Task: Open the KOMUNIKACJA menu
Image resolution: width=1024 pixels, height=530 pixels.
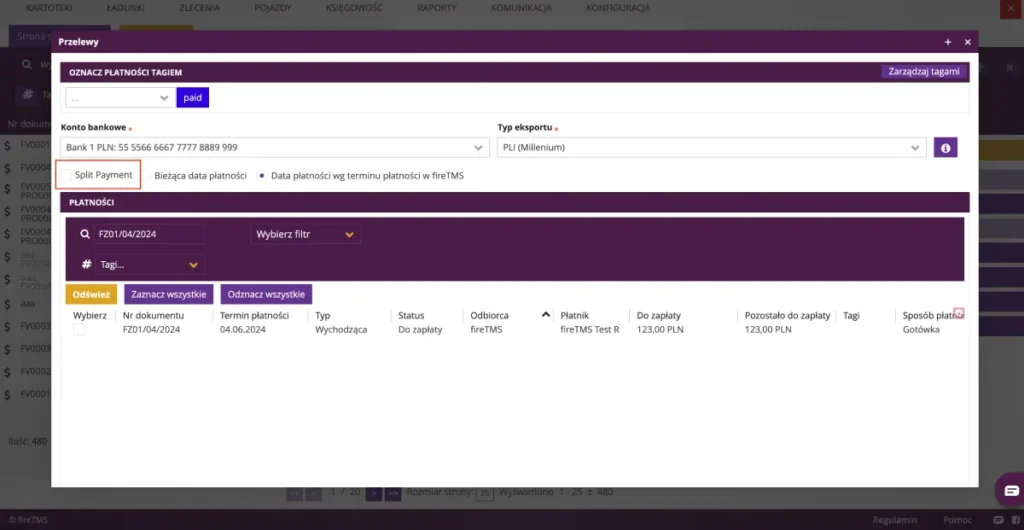Action: click(521, 8)
